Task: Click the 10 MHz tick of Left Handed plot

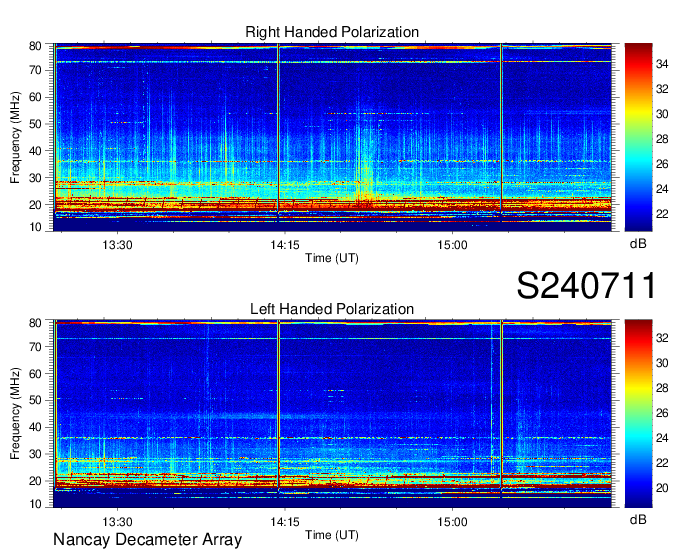Action: click(x=35, y=504)
